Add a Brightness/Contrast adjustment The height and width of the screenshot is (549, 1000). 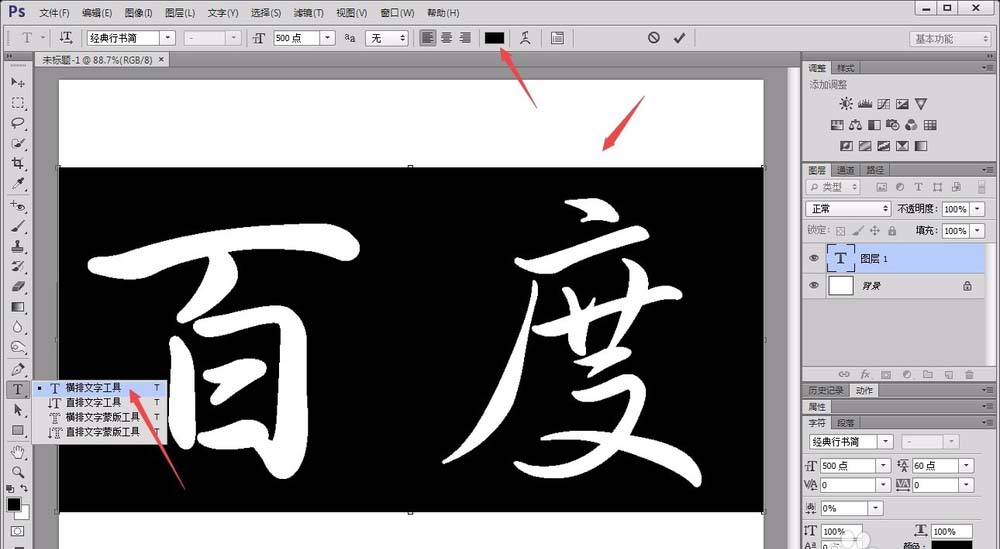846,103
